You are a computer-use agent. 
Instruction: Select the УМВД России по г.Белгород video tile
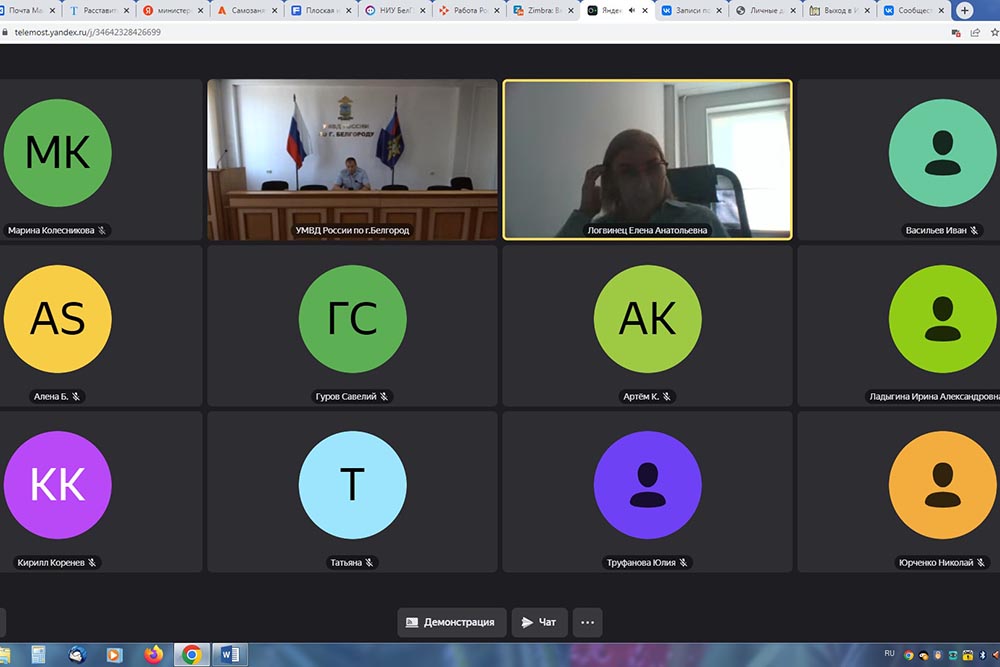pyautogui.click(x=352, y=159)
